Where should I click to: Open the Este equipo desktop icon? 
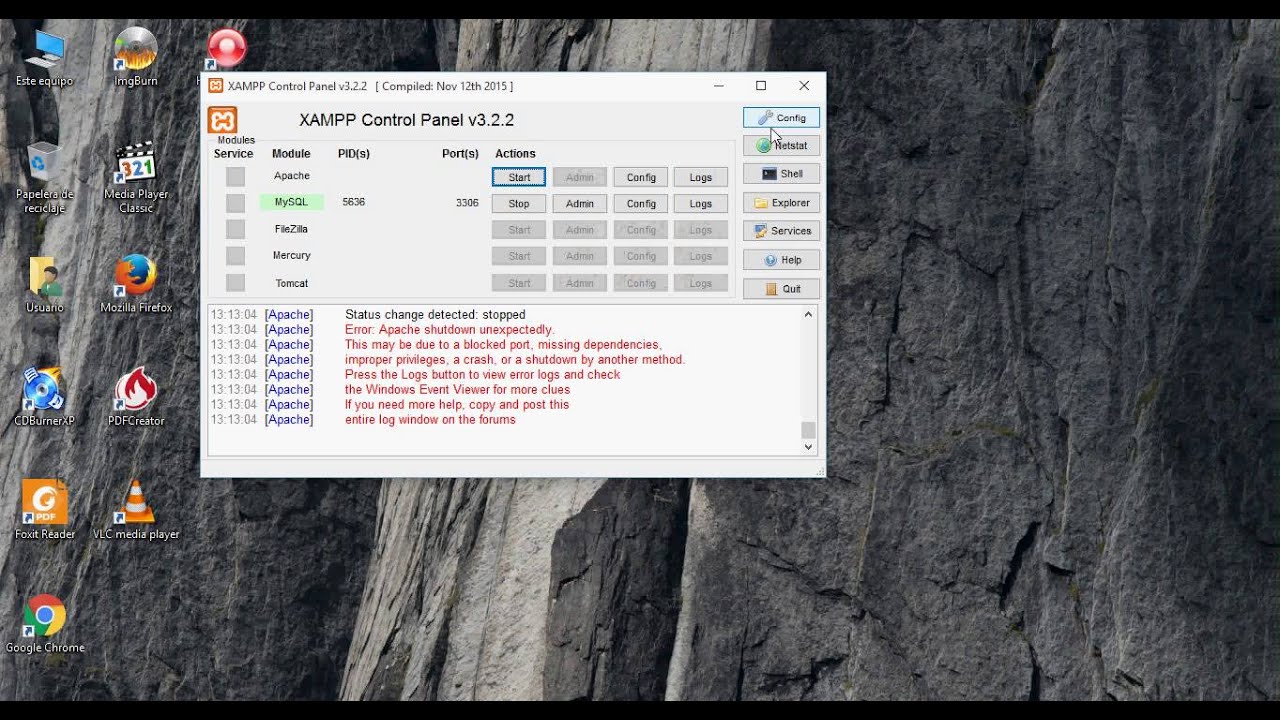[44, 58]
